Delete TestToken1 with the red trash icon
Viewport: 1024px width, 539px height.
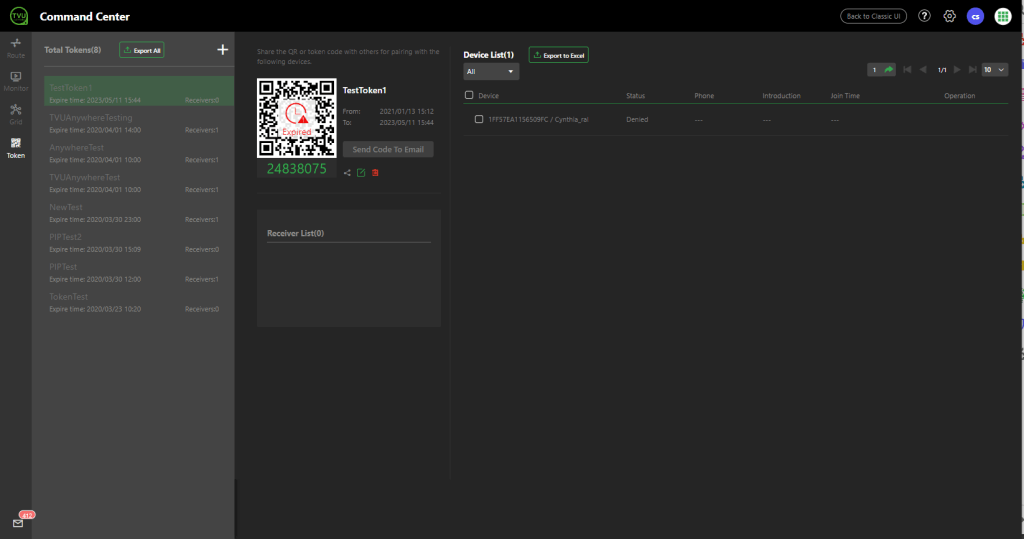click(376, 172)
